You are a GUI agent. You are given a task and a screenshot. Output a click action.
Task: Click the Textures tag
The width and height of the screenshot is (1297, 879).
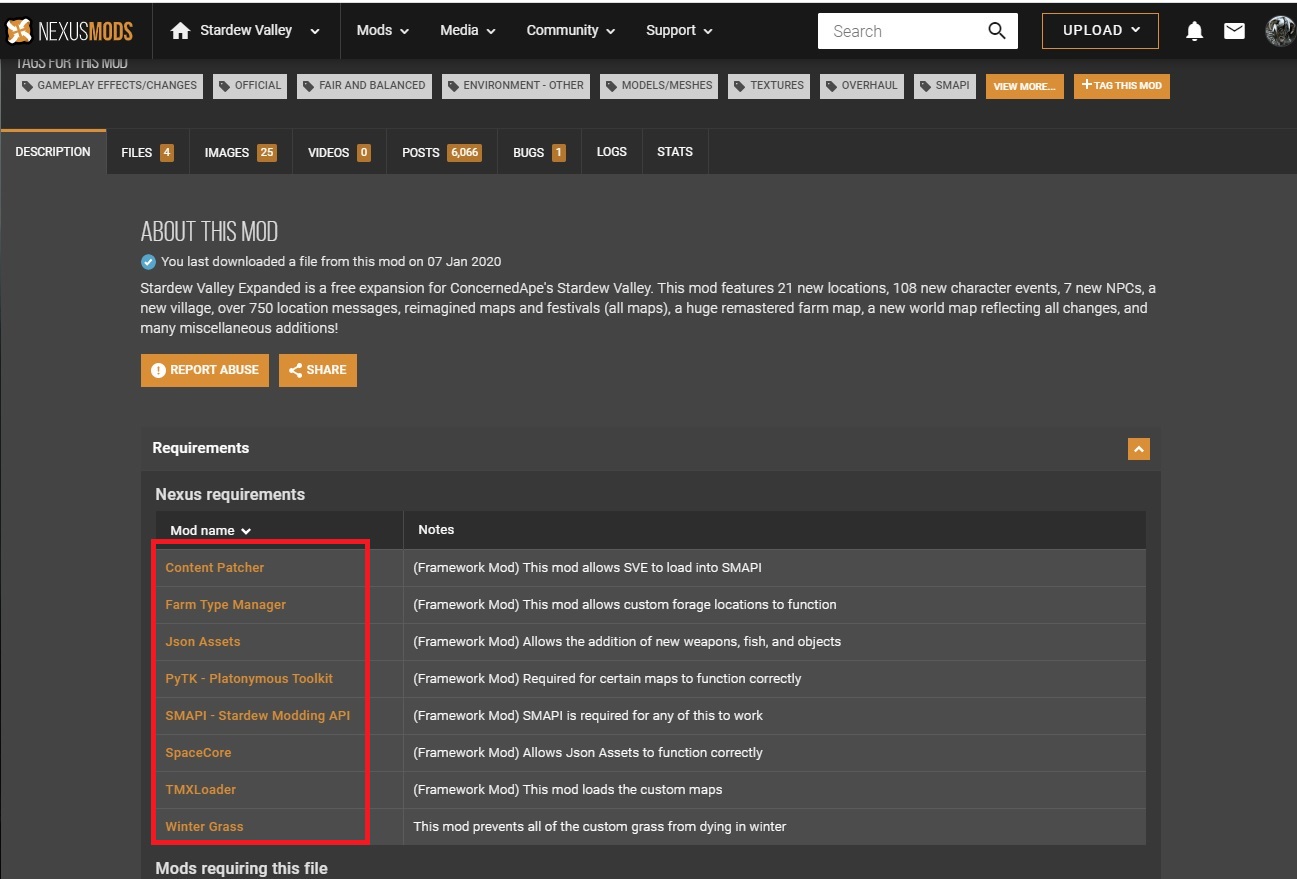pos(769,86)
